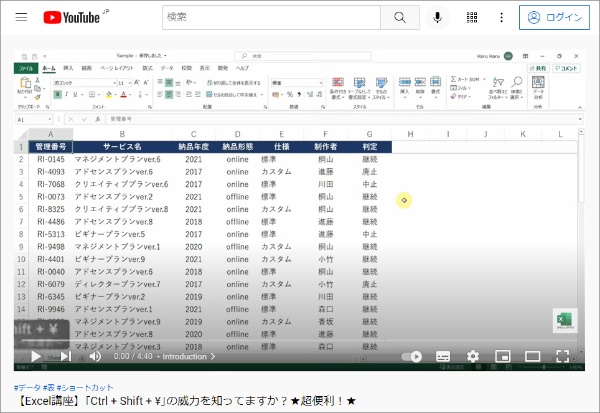Open cell styles セルのスタイル

[x=381, y=88]
